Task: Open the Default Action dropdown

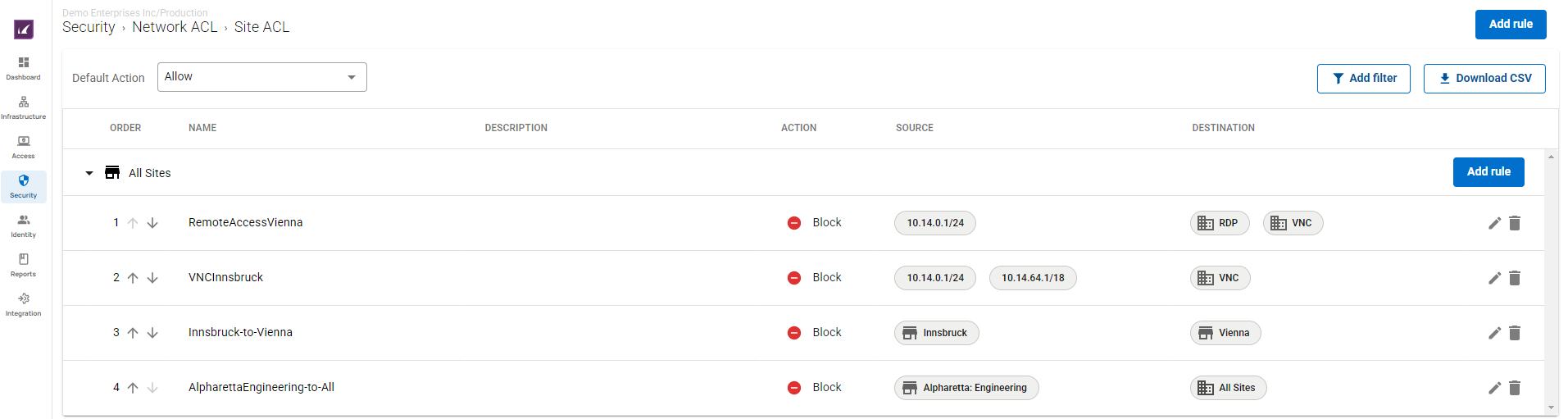Action: 261,77
